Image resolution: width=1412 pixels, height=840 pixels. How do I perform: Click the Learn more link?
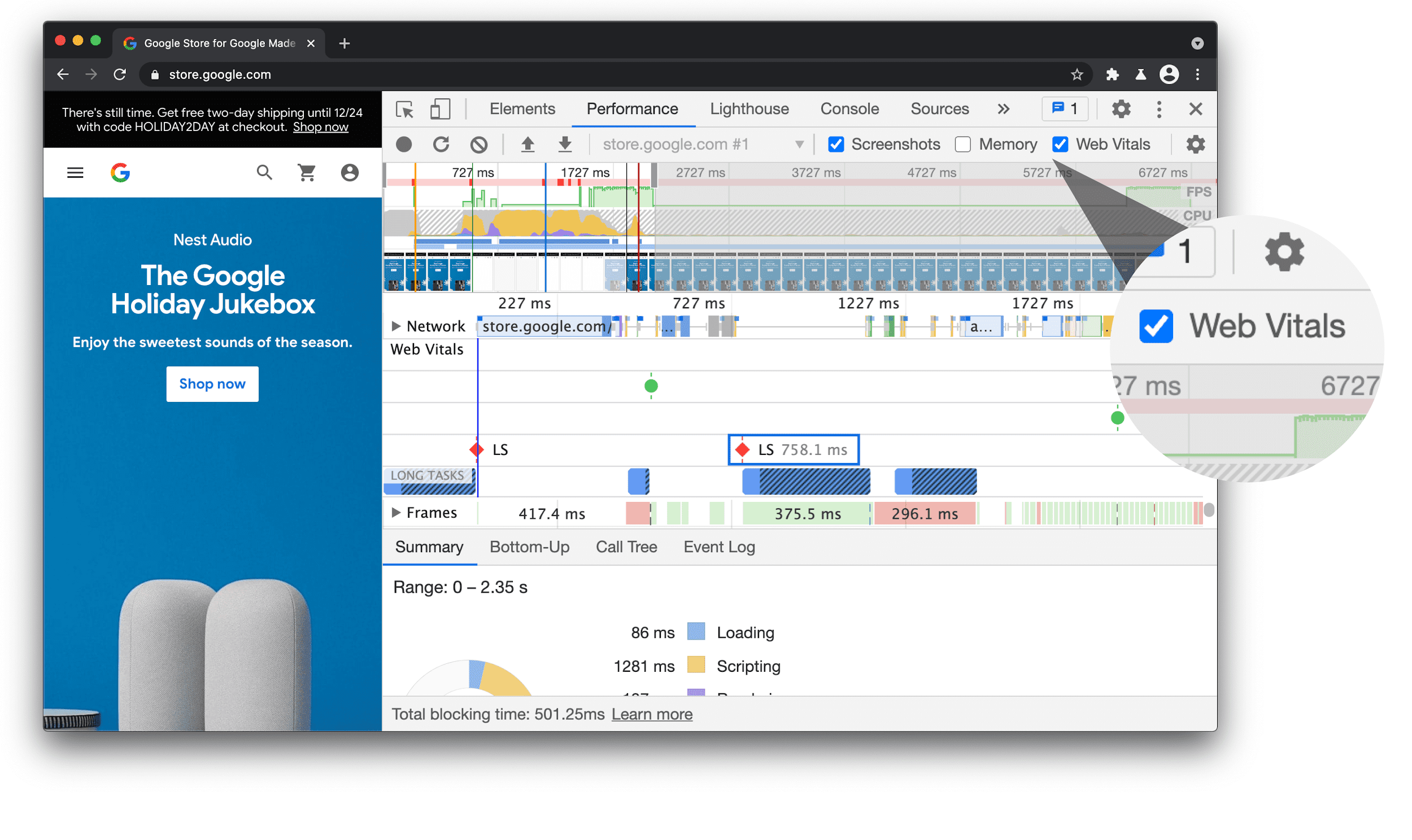click(652, 714)
